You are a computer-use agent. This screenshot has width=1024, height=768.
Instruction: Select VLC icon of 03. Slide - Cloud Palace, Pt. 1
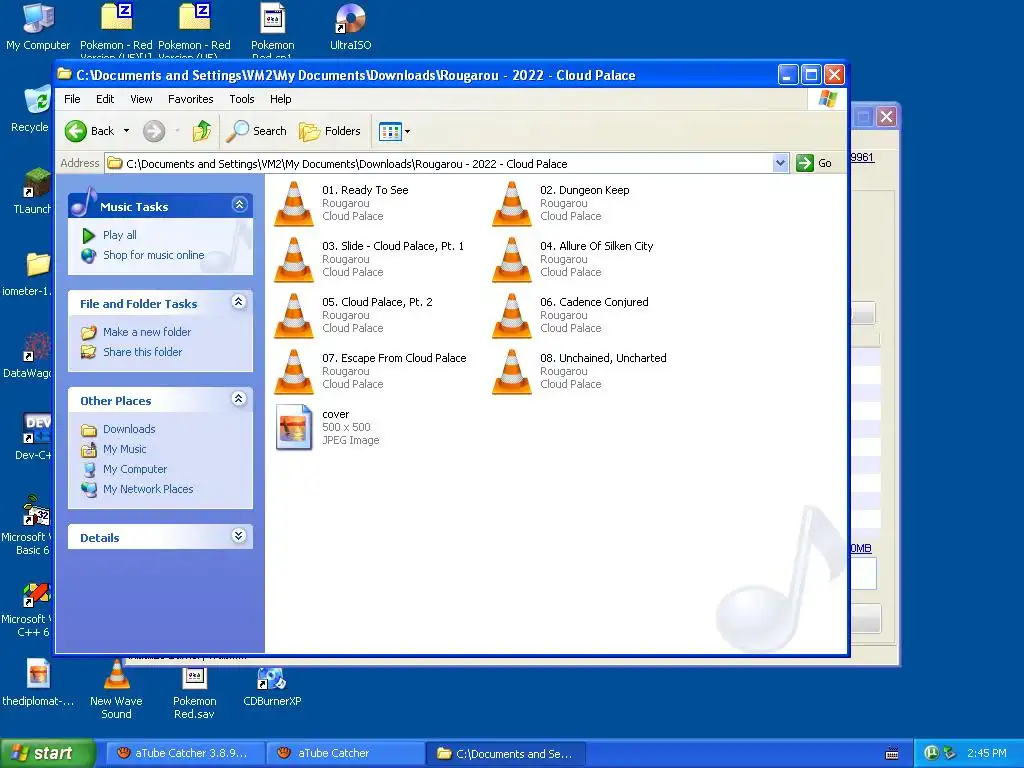point(294,260)
